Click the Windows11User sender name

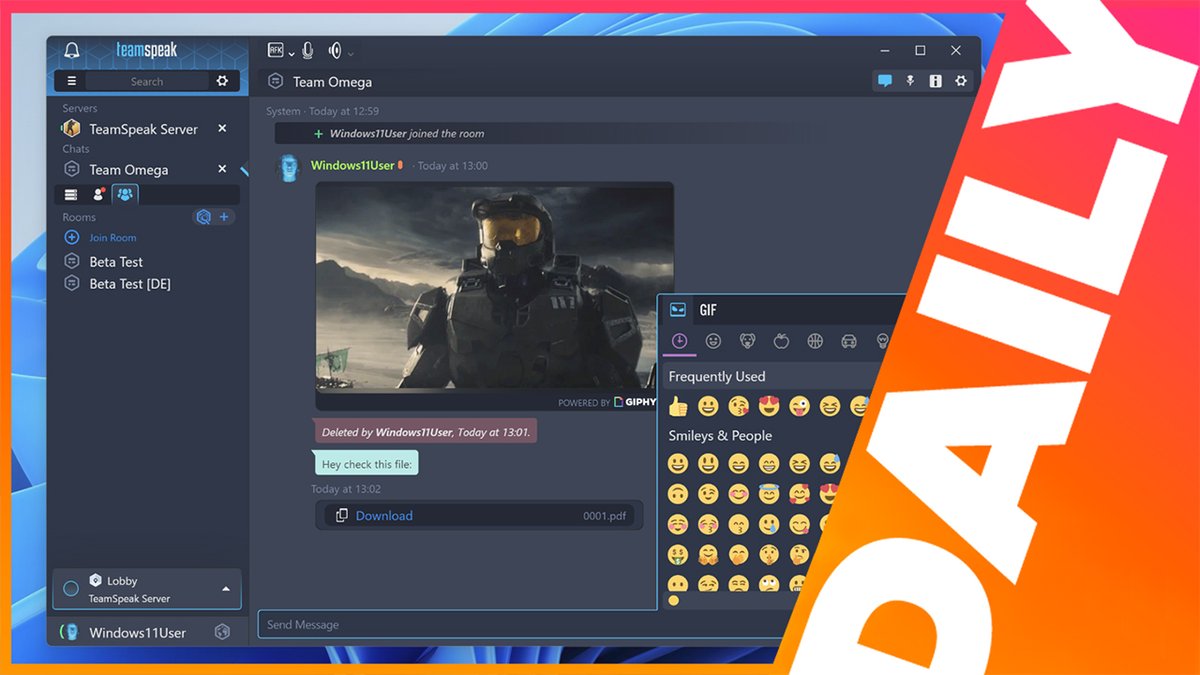(x=352, y=165)
